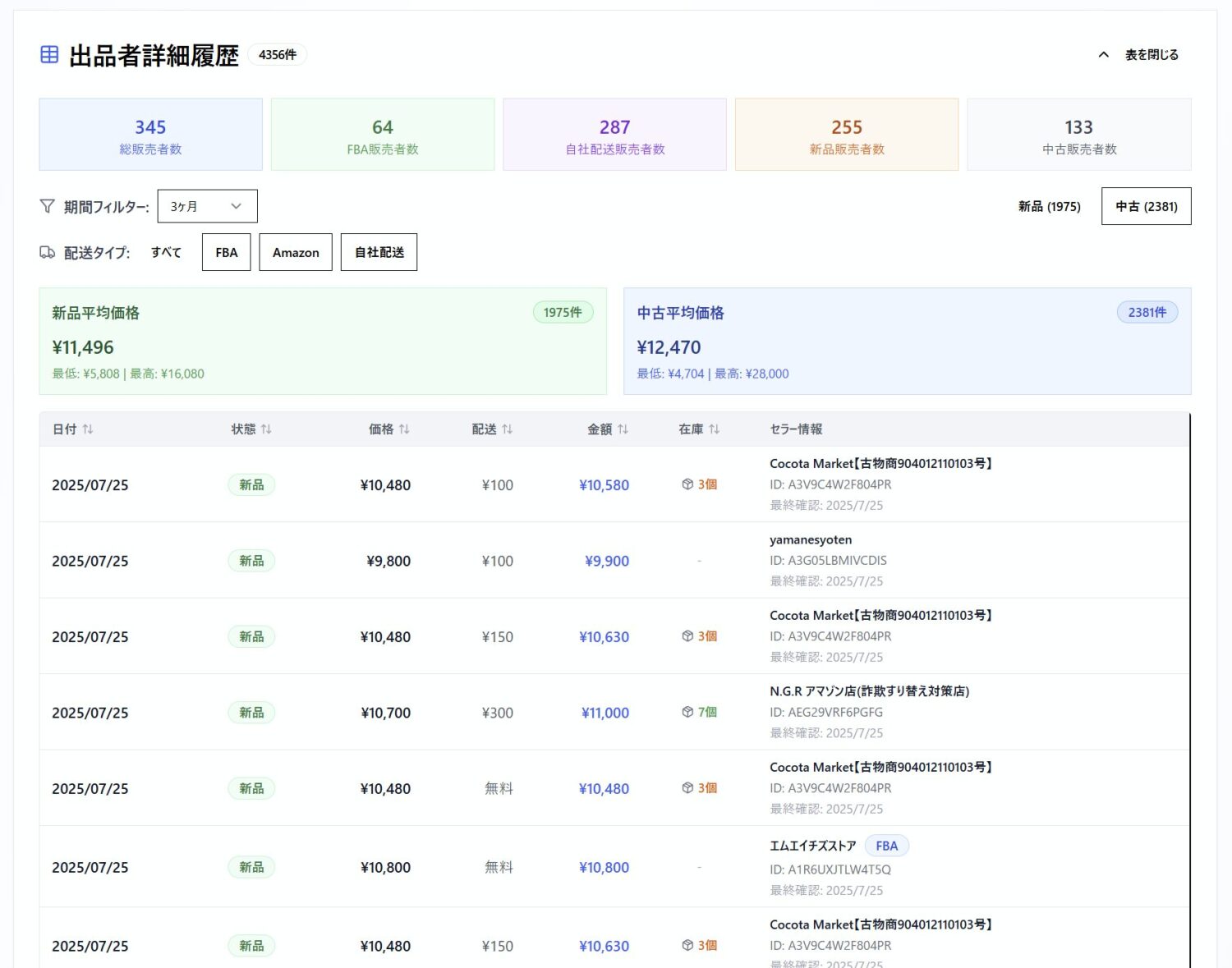Sort by 価格 column arrows

click(x=404, y=429)
